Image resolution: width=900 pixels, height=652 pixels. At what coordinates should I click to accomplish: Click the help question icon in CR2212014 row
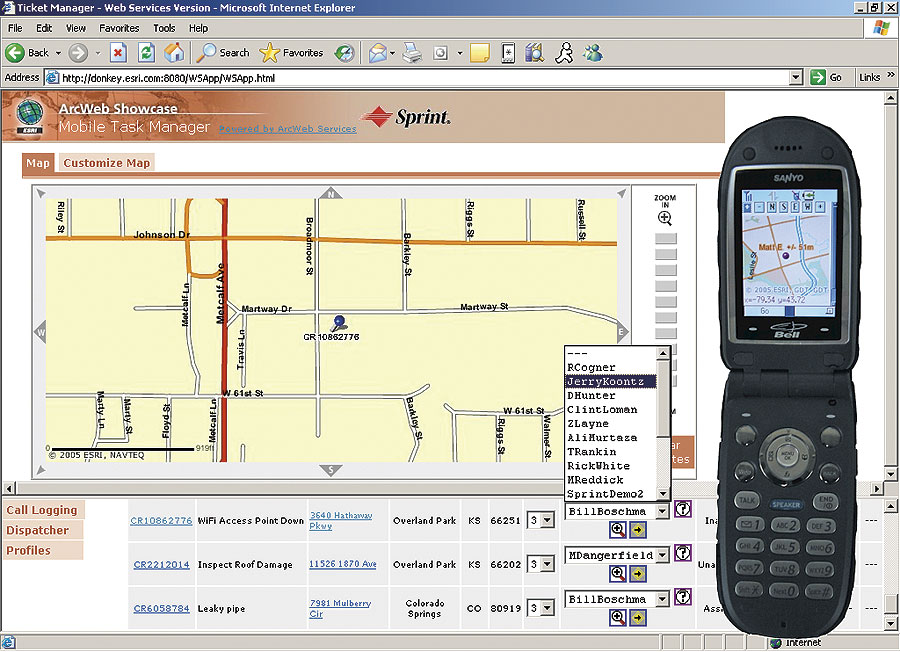(682, 553)
